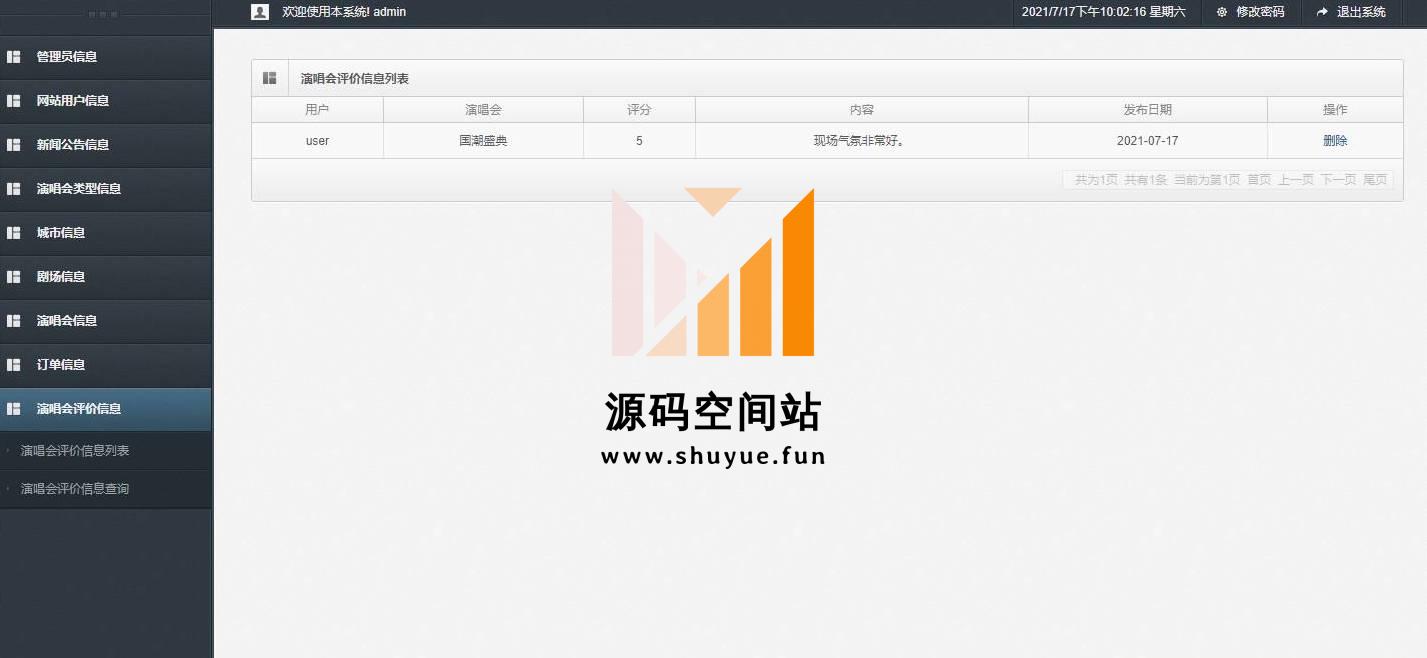1427x658 pixels.
Task: Click the 2021-07-17 date cell
Action: pos(1148,141)
